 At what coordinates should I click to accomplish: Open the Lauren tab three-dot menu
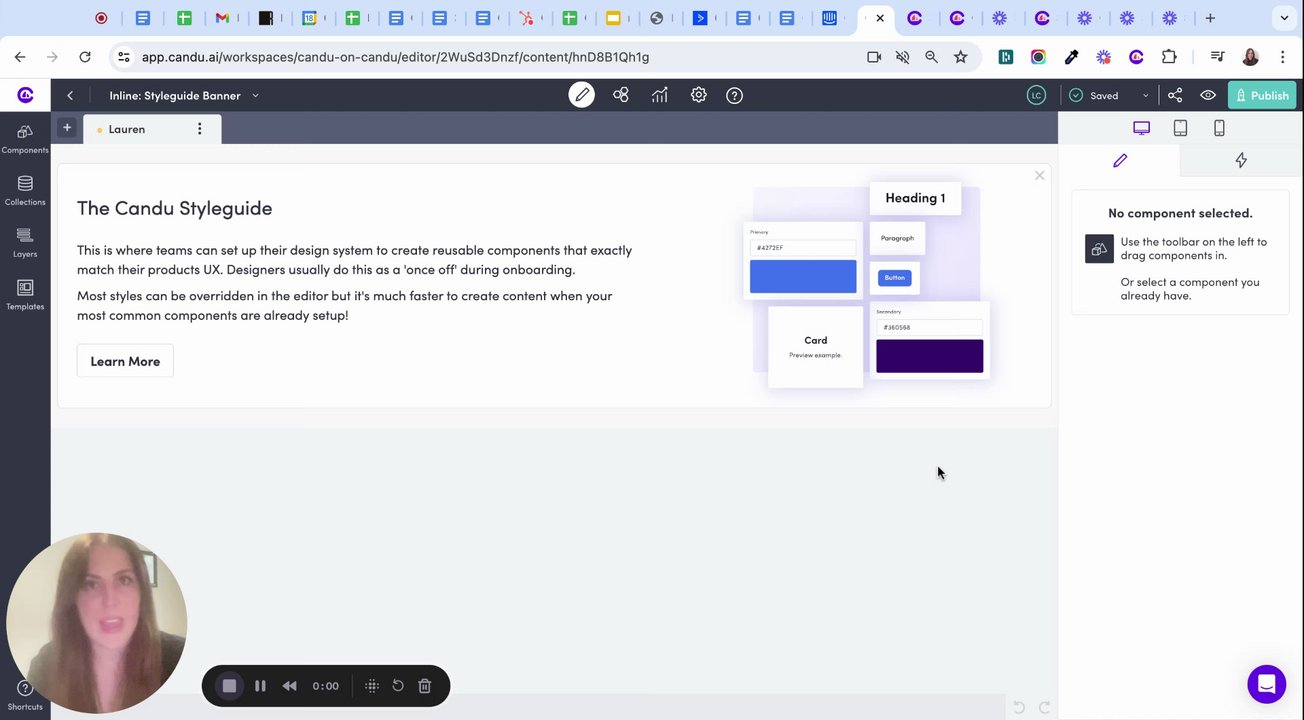point(200,129)
